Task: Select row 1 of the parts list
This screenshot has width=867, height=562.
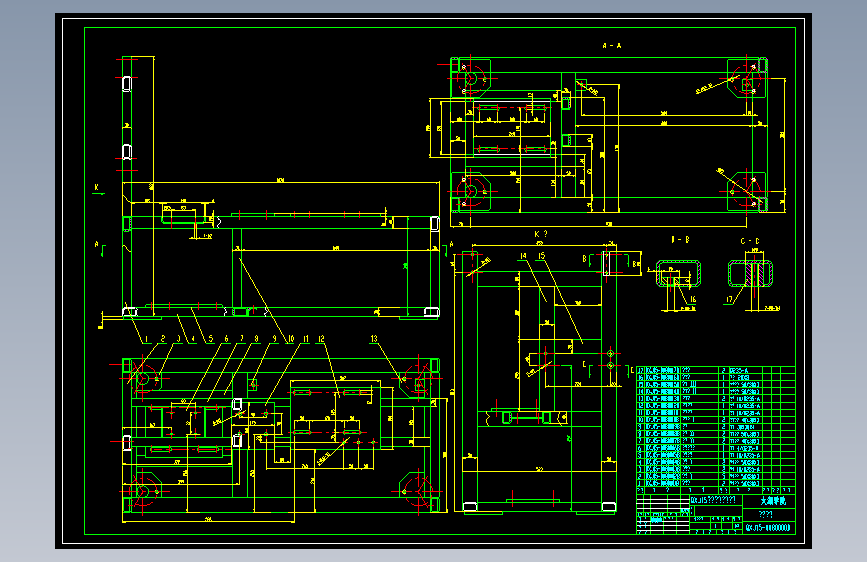Action: pyautogui.click(x=715, y=483)
